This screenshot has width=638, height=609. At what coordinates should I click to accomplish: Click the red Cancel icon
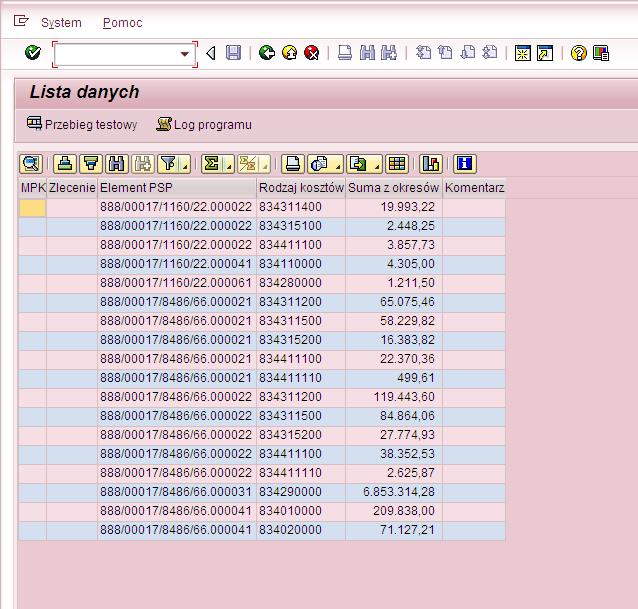pos(312,53)
